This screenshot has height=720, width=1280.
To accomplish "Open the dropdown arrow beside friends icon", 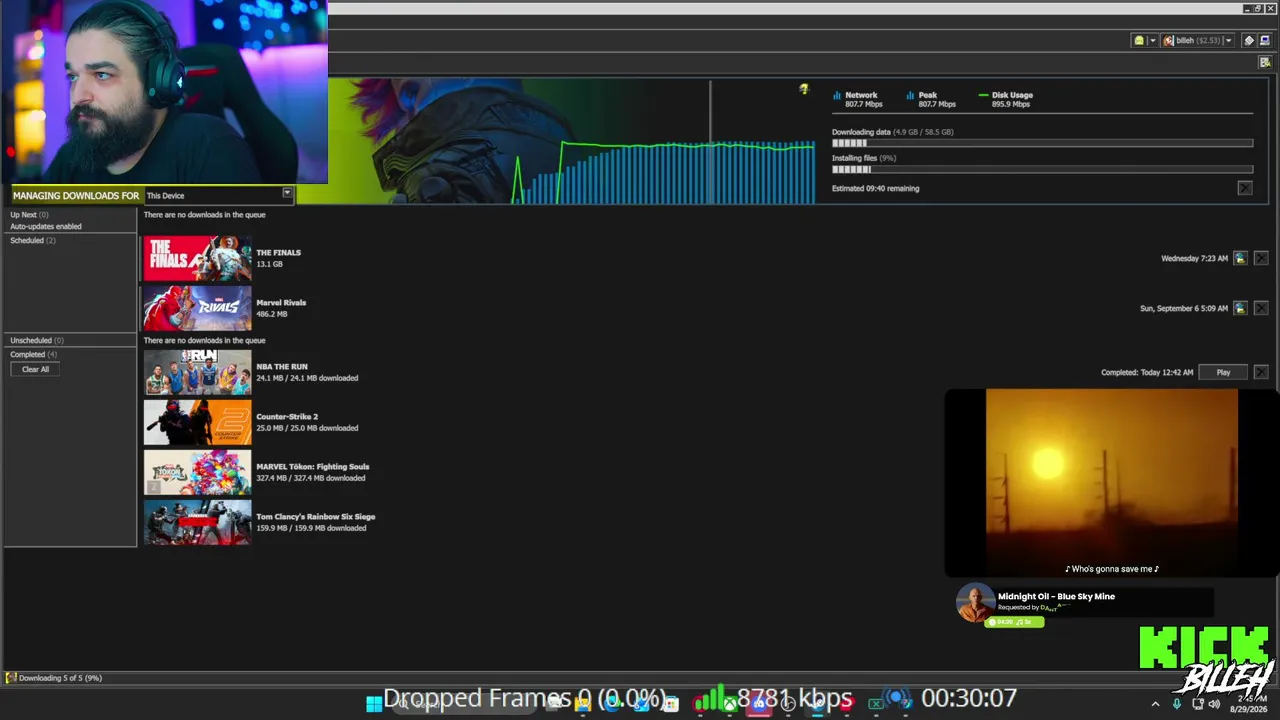I will point(1152,41).
